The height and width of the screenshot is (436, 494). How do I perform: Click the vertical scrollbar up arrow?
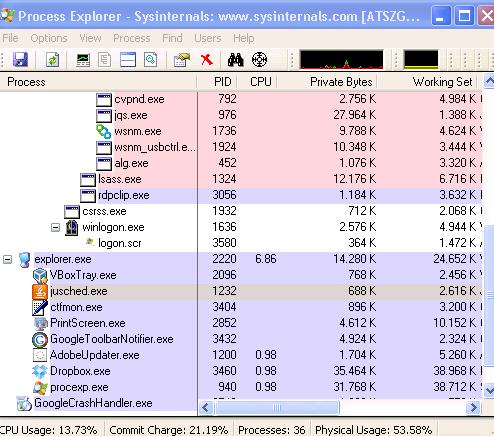489,81
